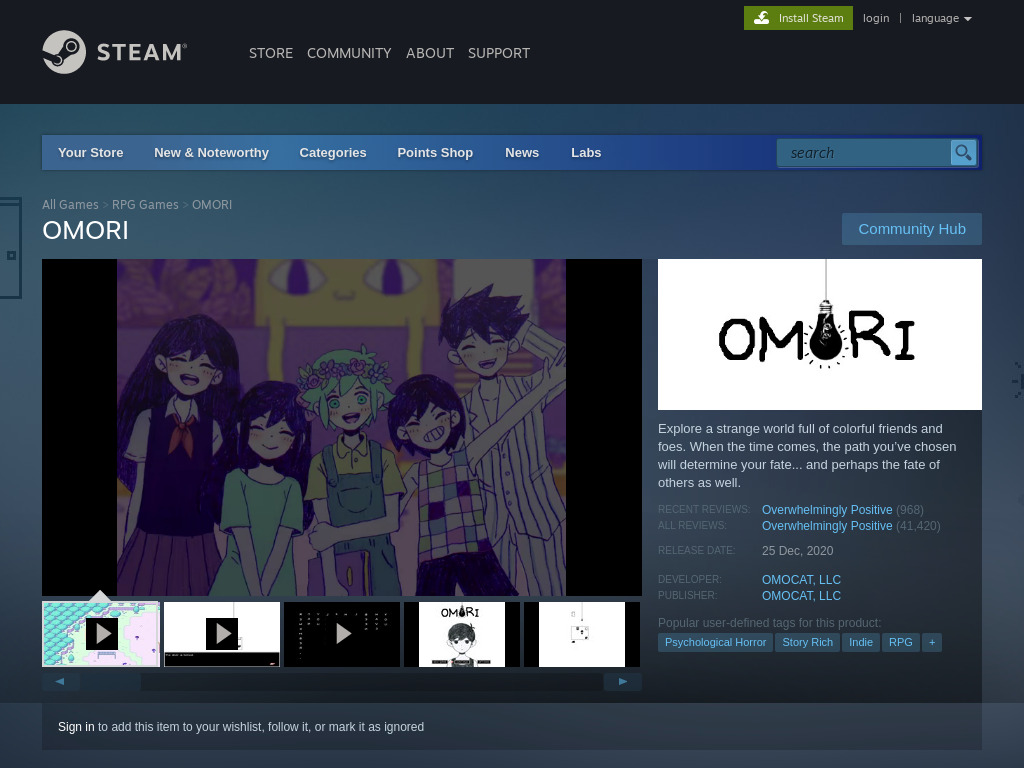Open the New & Noteworthy tab

(212, 153)
